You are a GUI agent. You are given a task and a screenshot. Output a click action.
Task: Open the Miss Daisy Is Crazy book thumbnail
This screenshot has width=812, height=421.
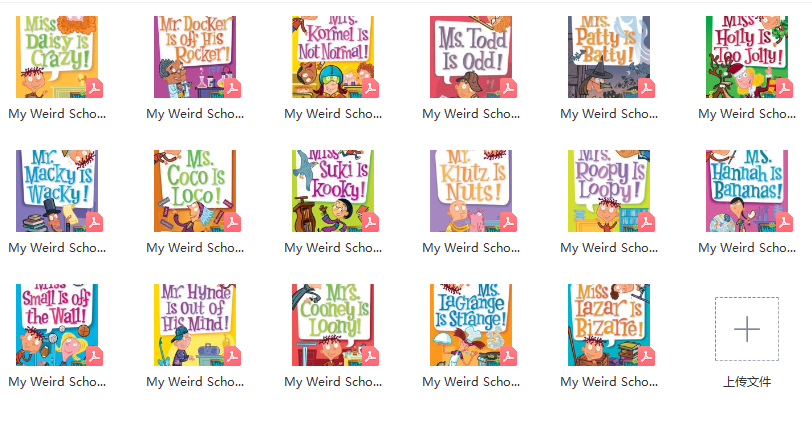(57, 56)
